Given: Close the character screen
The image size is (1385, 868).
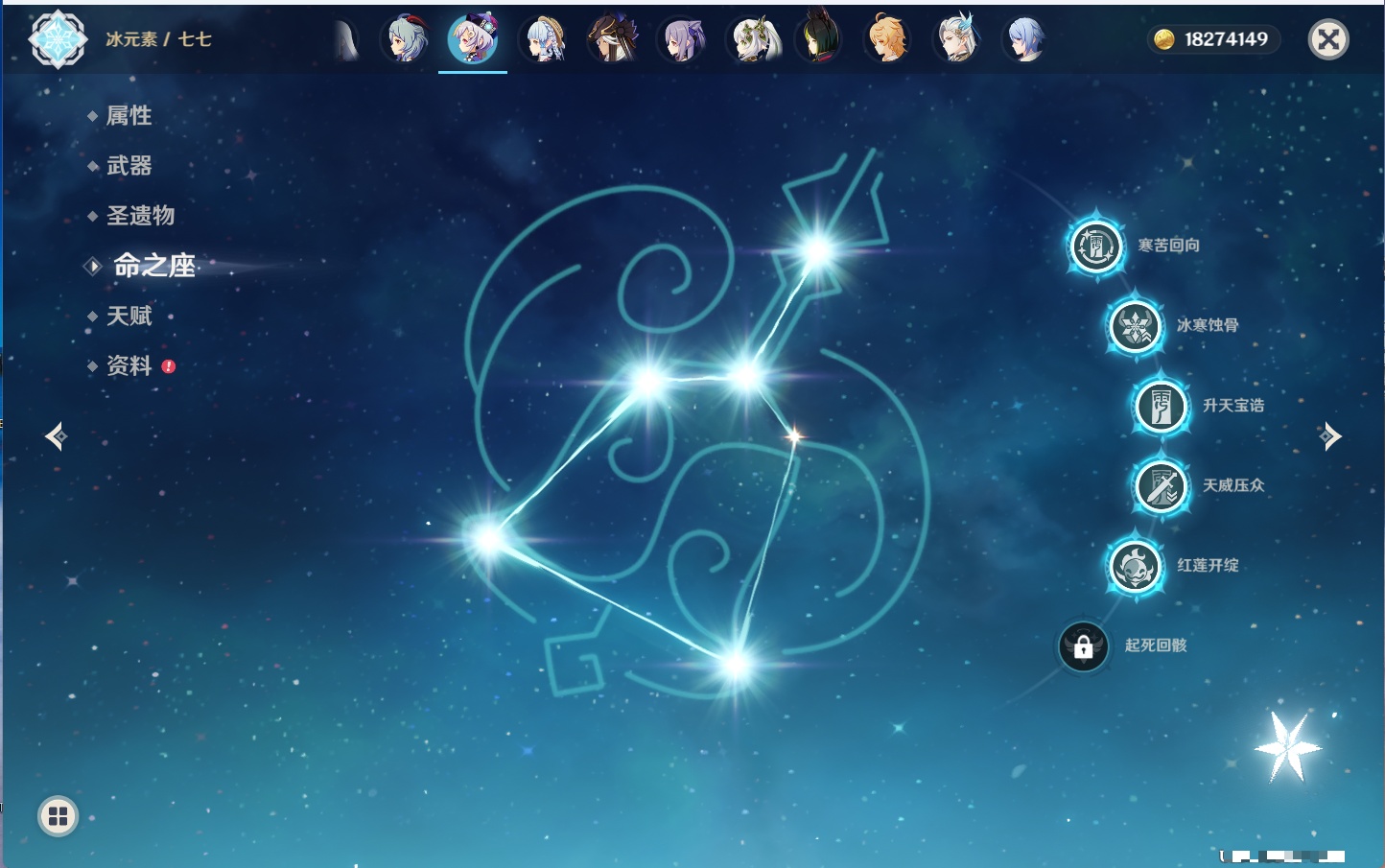Looking at the screenshot, I should (1328, 39).
